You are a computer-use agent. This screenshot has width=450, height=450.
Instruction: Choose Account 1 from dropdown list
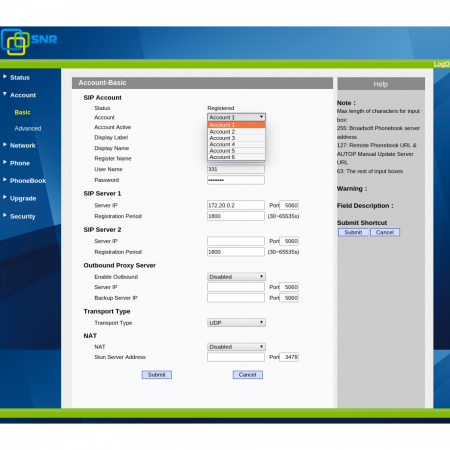[236, 125]
